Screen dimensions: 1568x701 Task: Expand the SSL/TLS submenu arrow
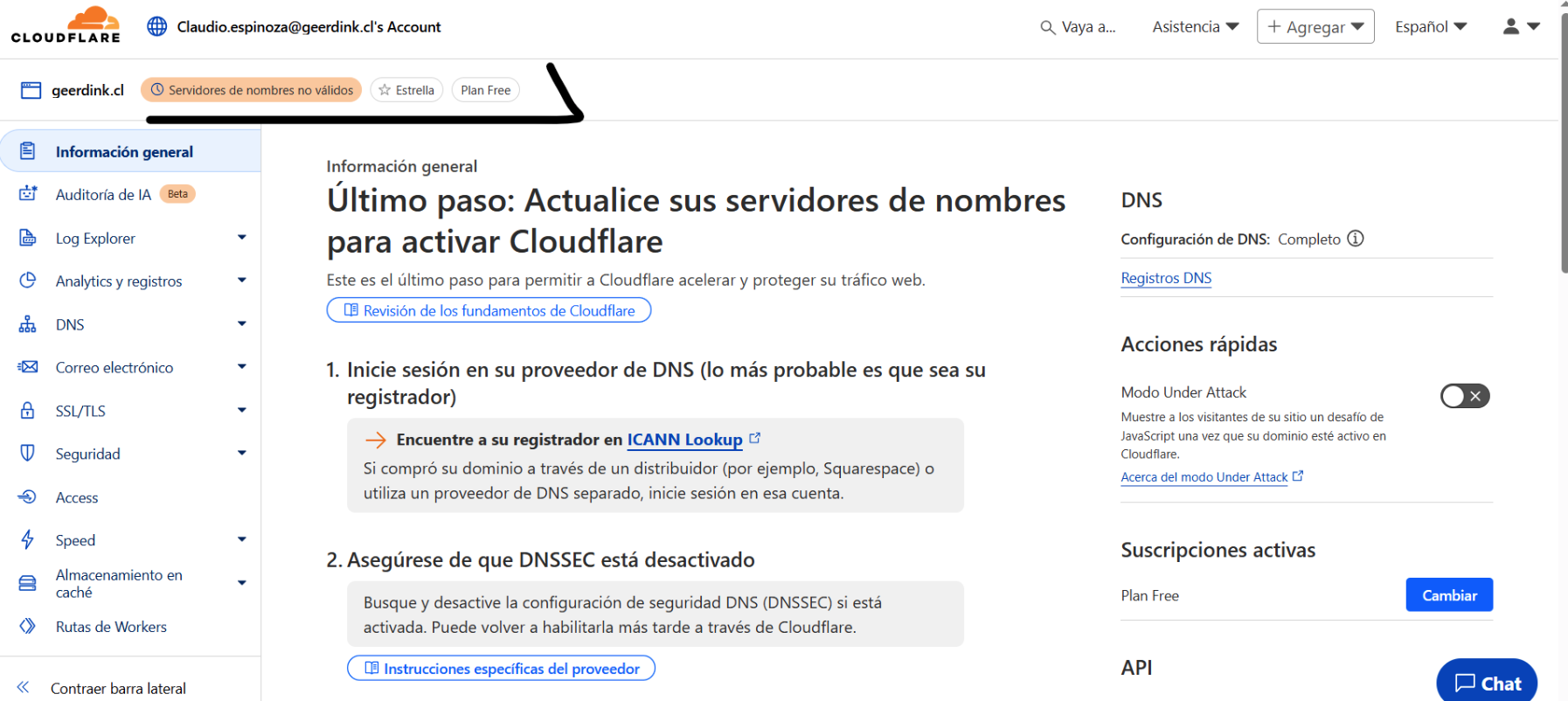pos(242,411)
